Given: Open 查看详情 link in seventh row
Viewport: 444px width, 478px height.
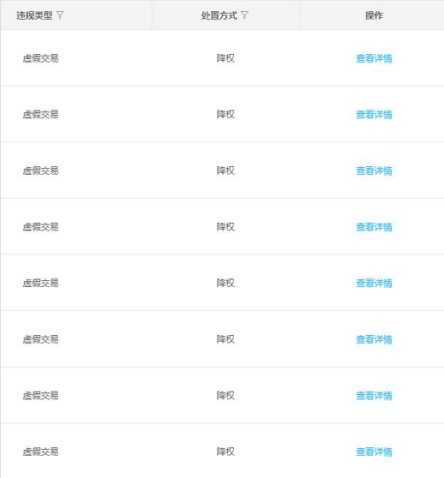Looking at the screenshot, I should point(374,396).
